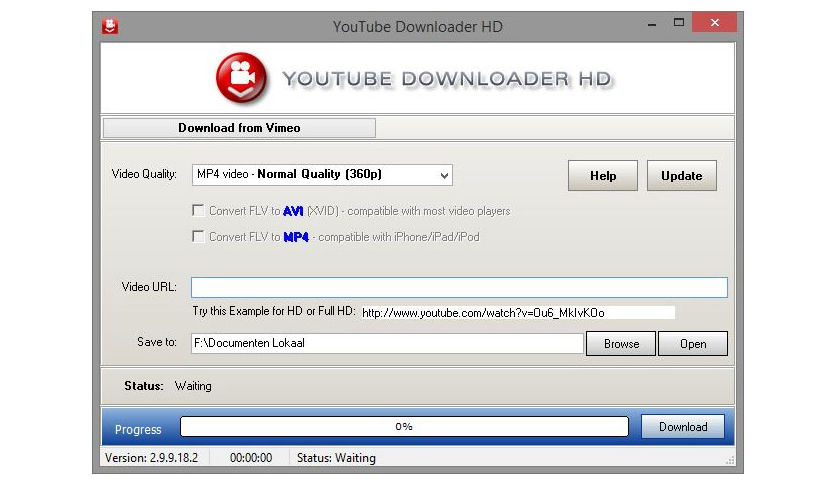Maximize the YouTube Downloader HD window

(x=677, y=24)
